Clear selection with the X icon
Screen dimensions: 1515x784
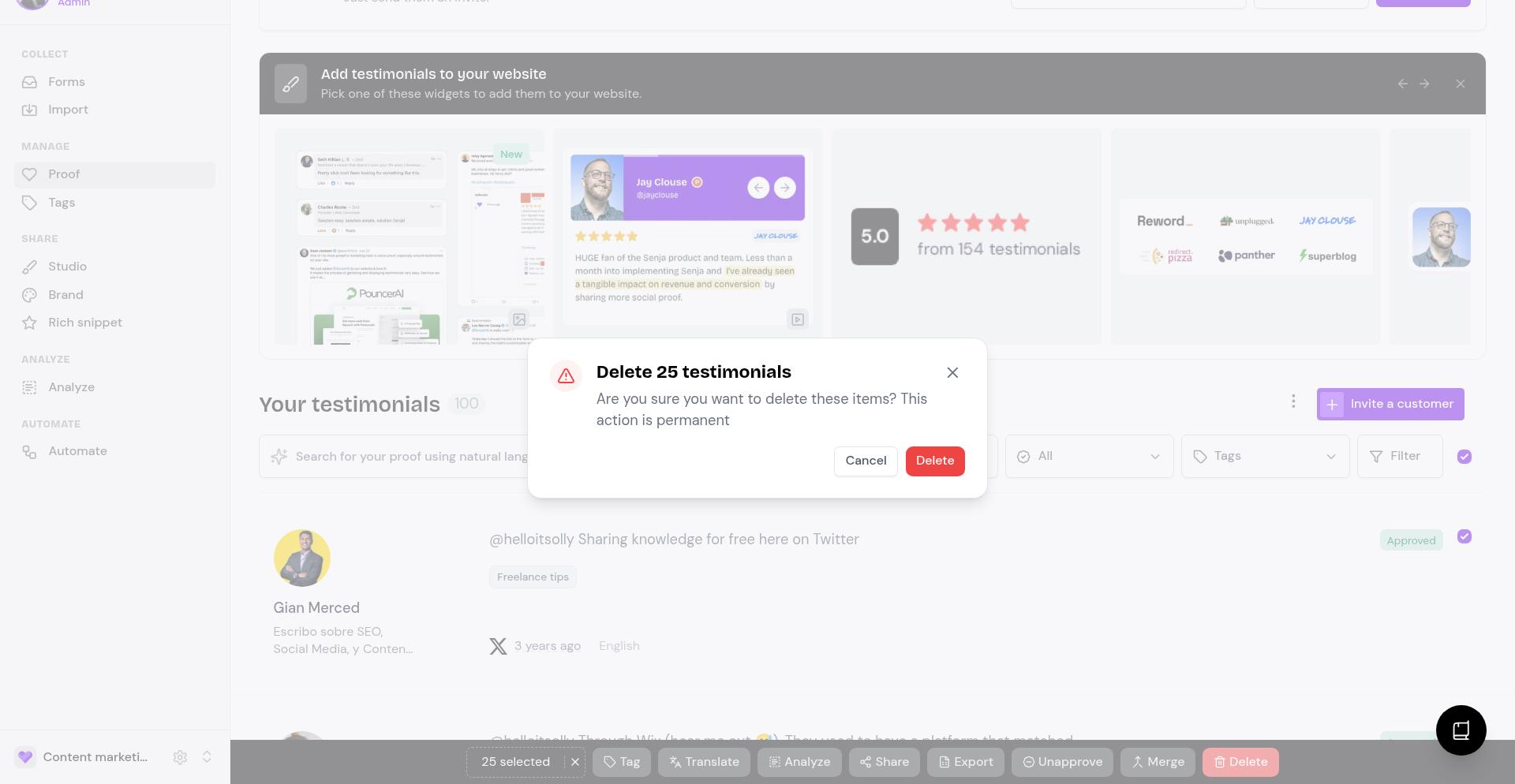[x=575, y=762]
